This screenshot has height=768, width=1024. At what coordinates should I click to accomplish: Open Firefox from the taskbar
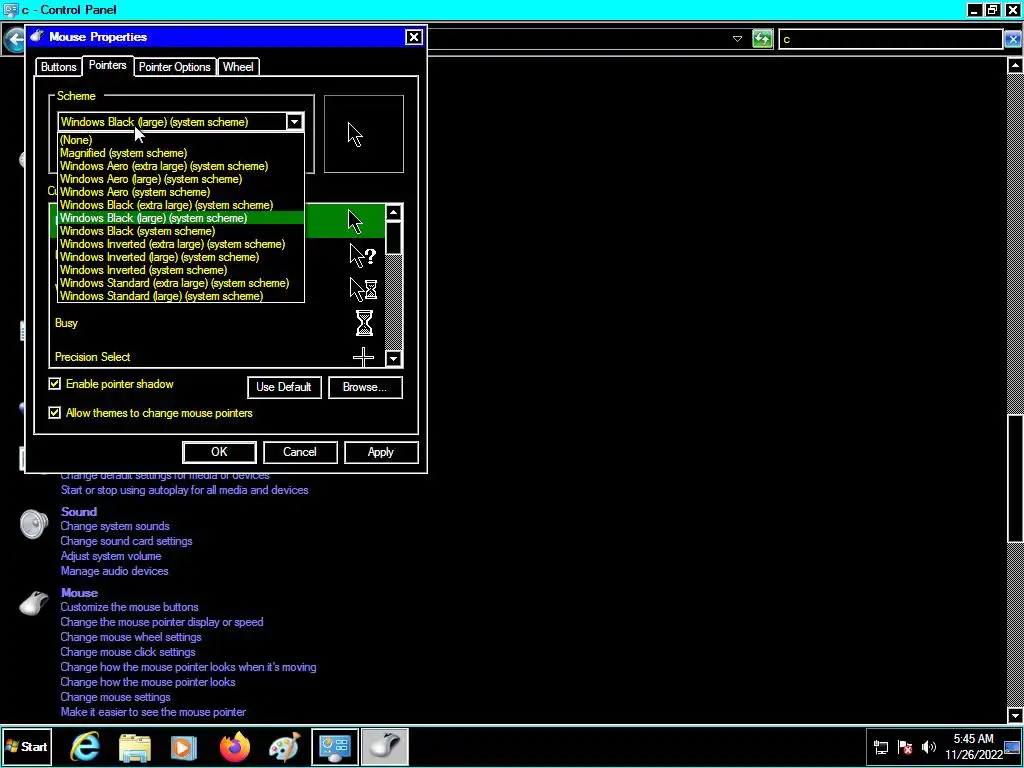pos(234,746)
